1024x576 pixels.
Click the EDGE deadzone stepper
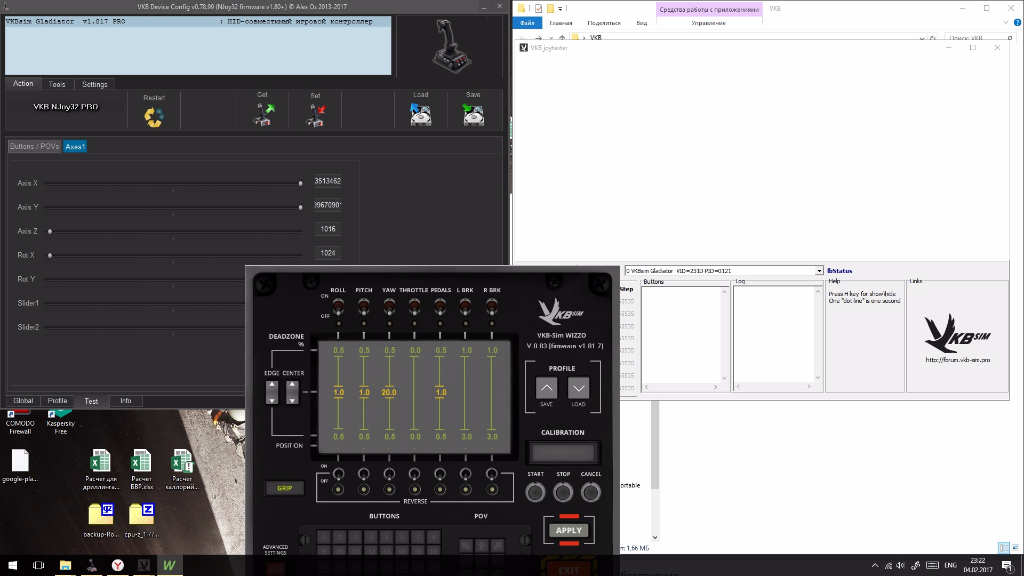[x=272, y=392]
